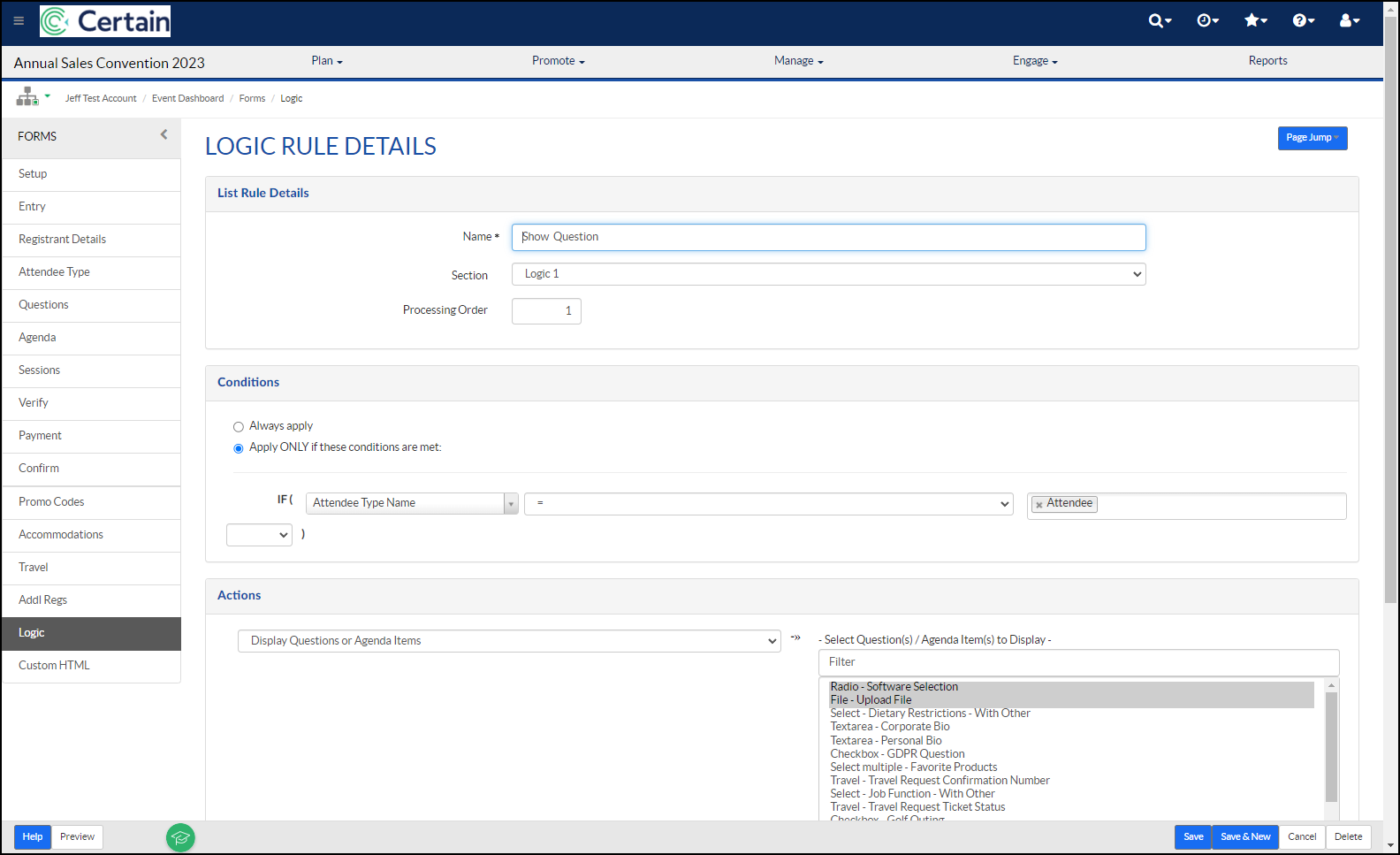Select Textarea - Corporate Bio in list
Screen dimensions: 1400x855
click(890, 727)
